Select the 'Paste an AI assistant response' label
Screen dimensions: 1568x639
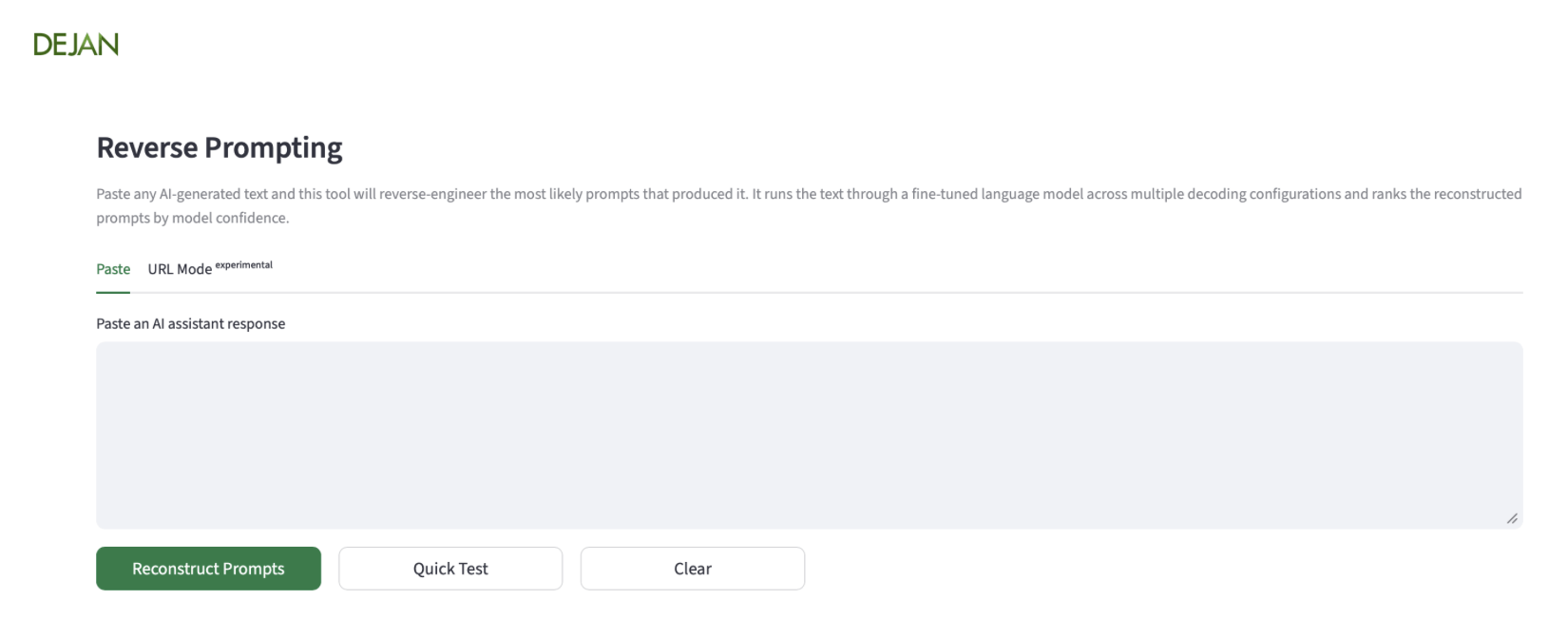(x=190, y=323)
